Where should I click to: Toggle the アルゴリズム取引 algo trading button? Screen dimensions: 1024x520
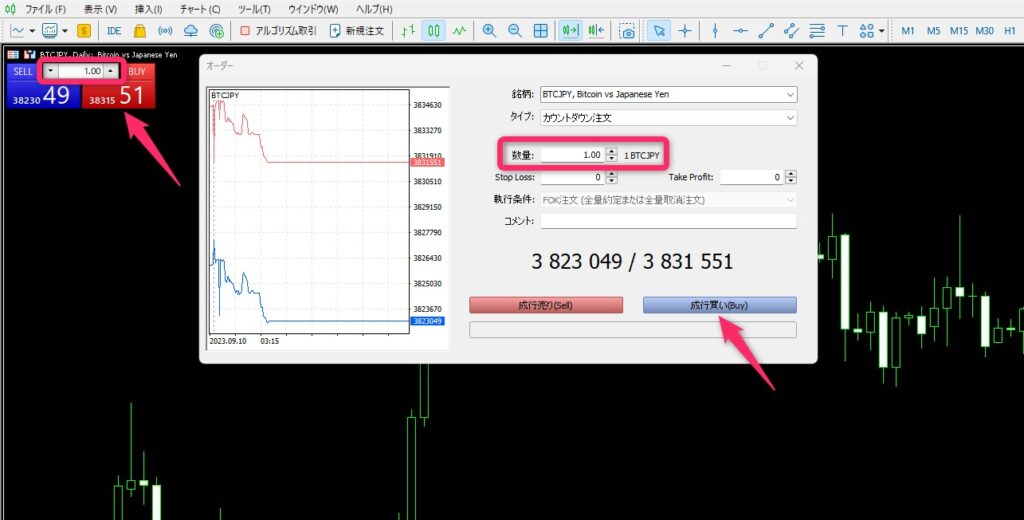278,31
